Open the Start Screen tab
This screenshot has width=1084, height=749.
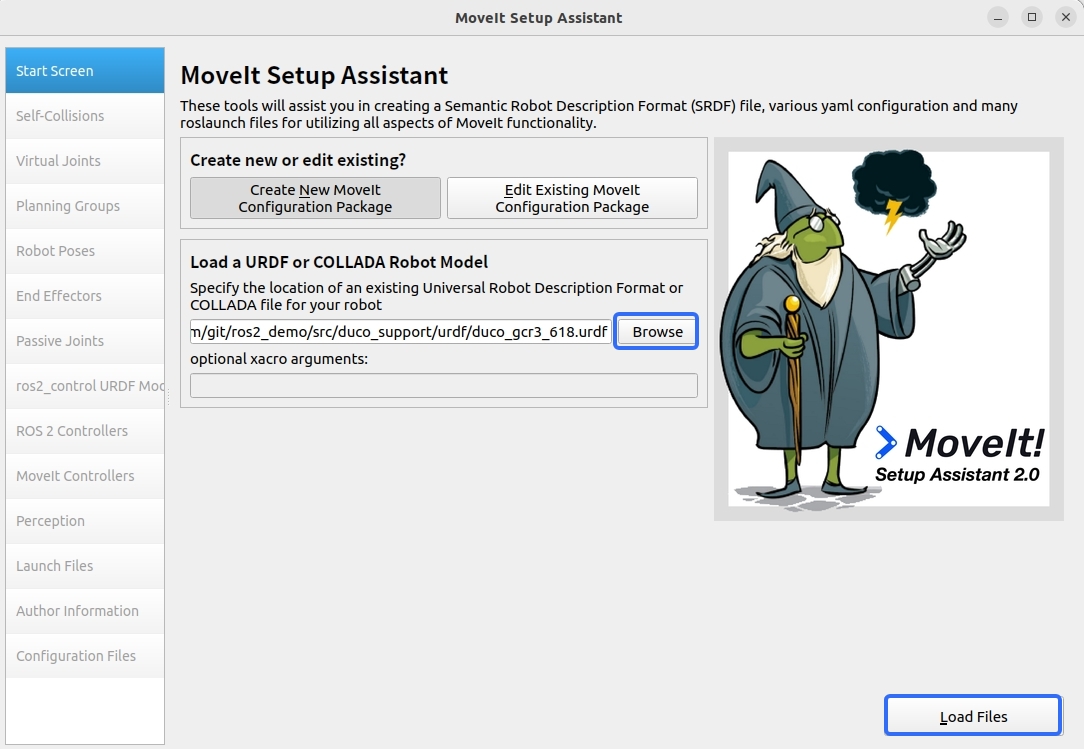85,71
